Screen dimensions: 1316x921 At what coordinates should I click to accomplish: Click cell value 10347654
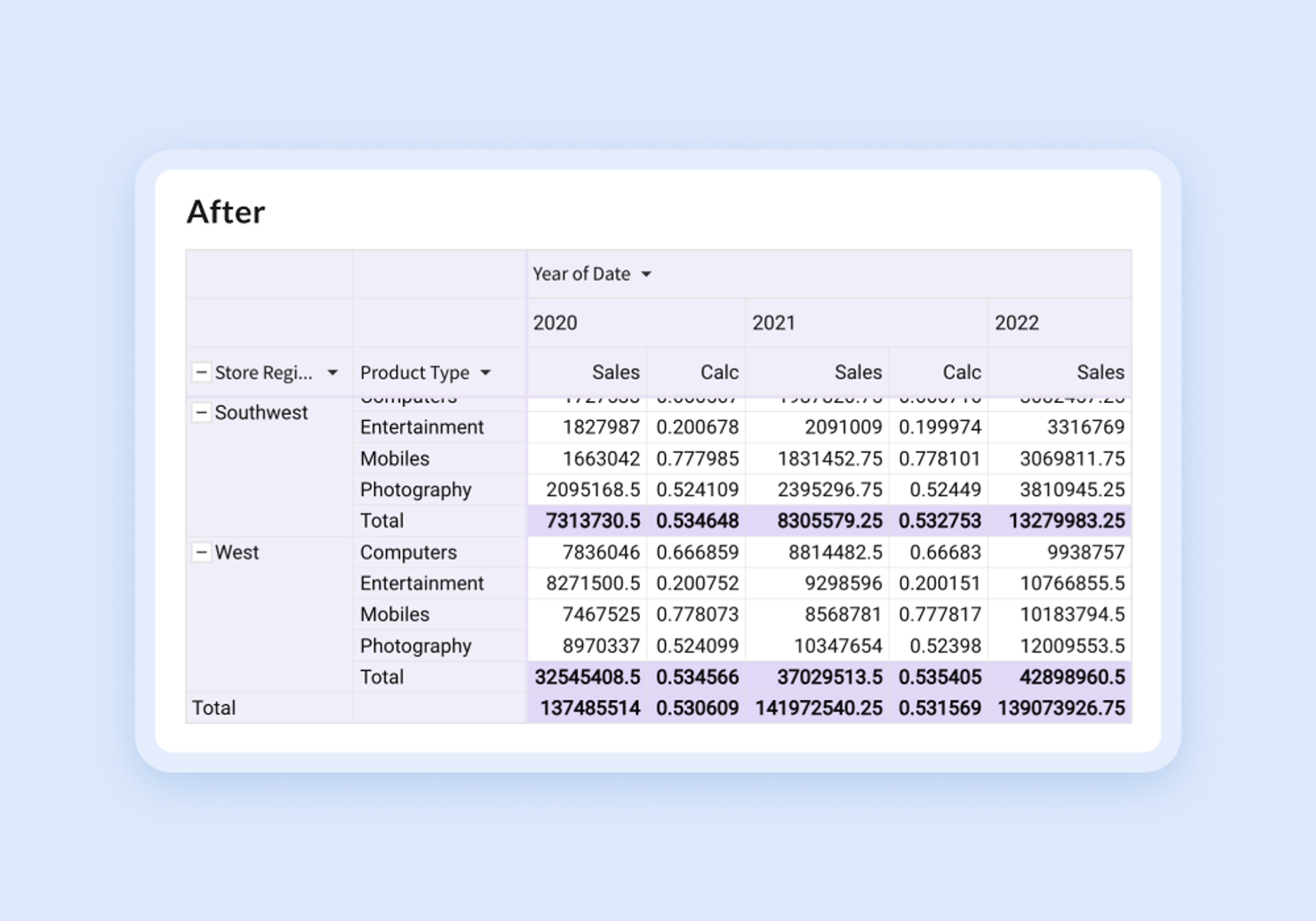[838, 646]
